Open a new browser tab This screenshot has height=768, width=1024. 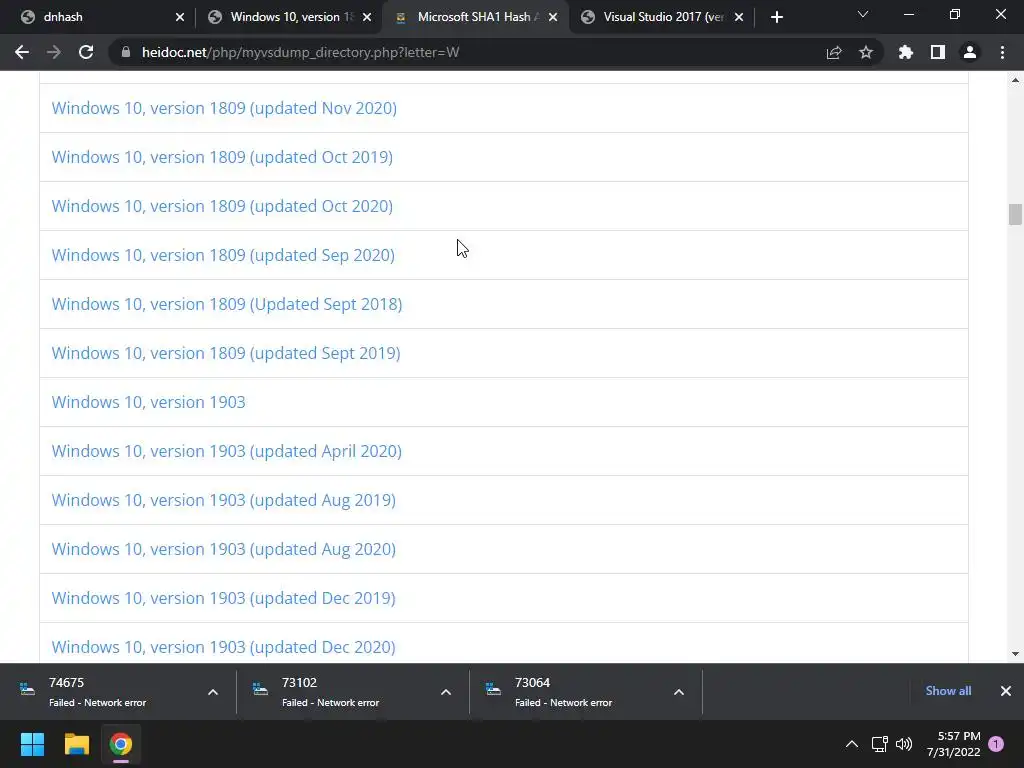pyautogui.click(x=776, y=17)
